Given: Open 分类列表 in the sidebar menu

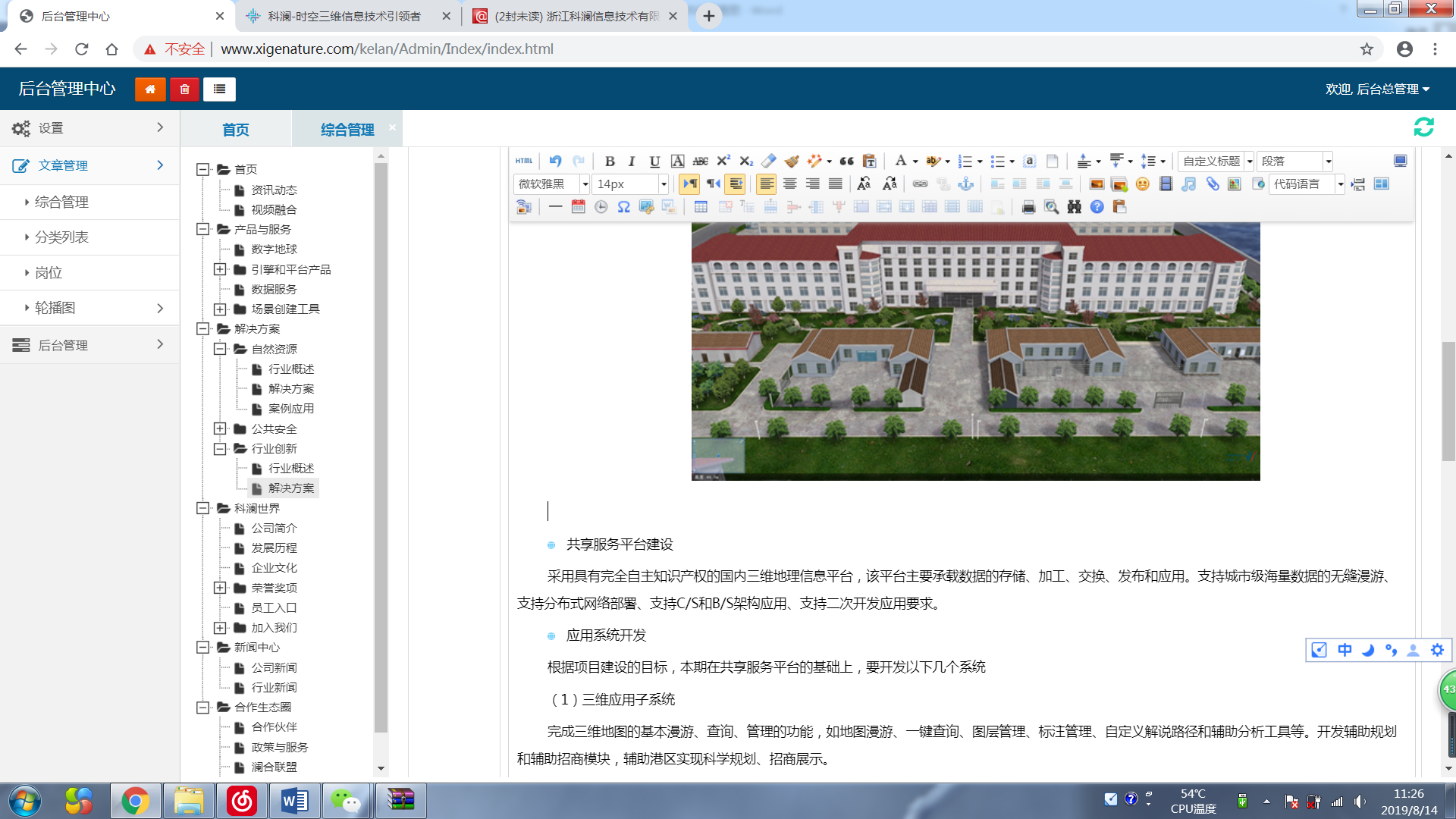Looking at the screenshot, I should (61, 237).
